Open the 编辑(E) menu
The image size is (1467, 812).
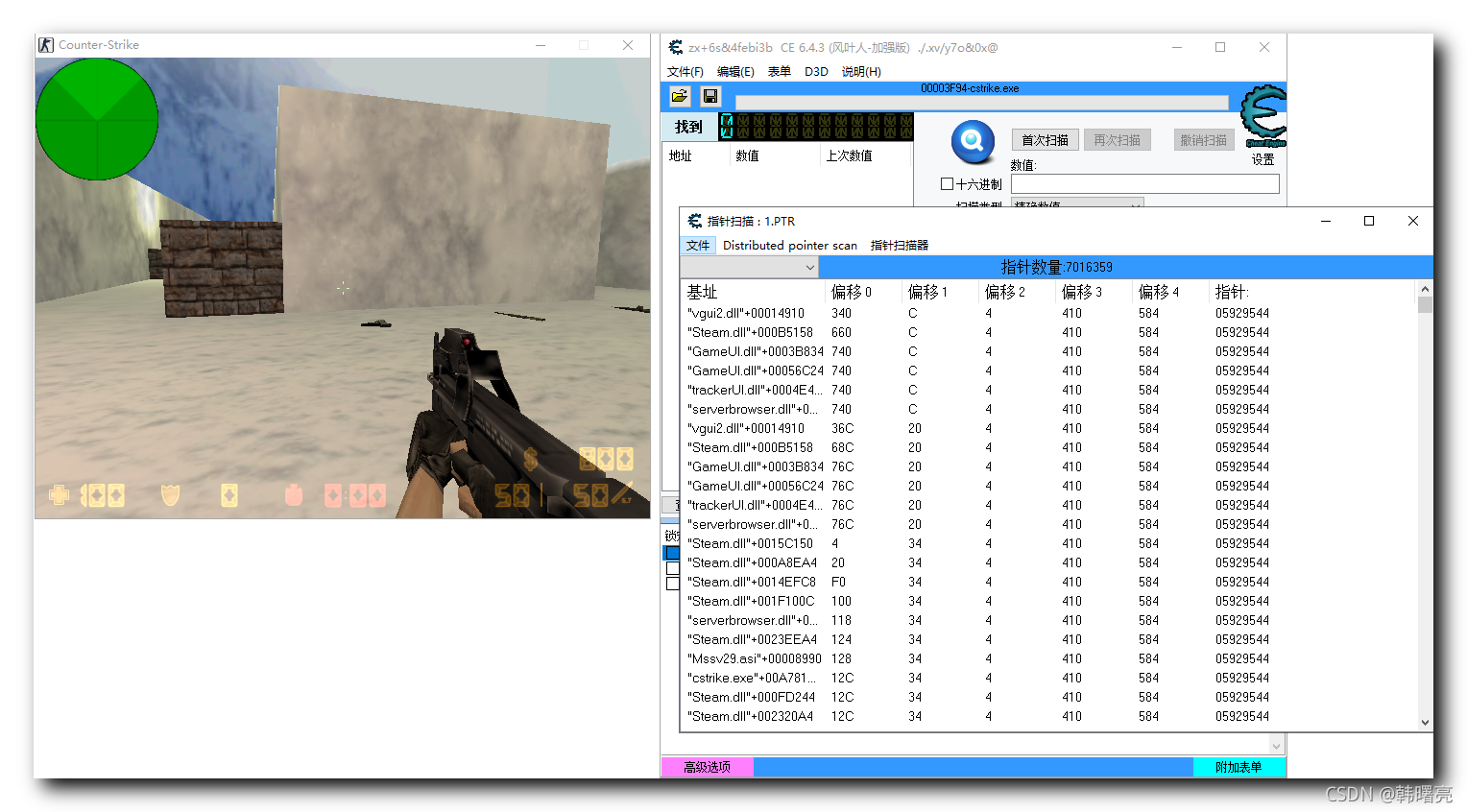735,72
